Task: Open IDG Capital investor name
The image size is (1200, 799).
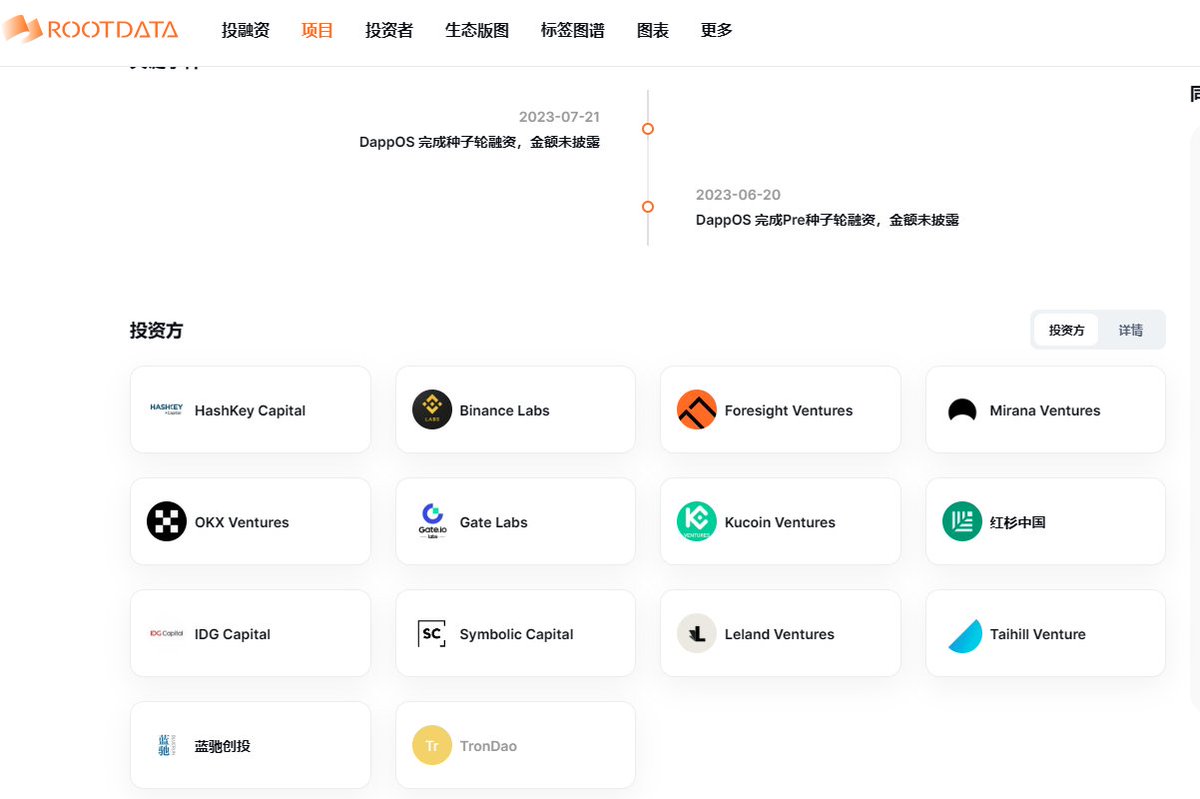Action: [233, 635]
